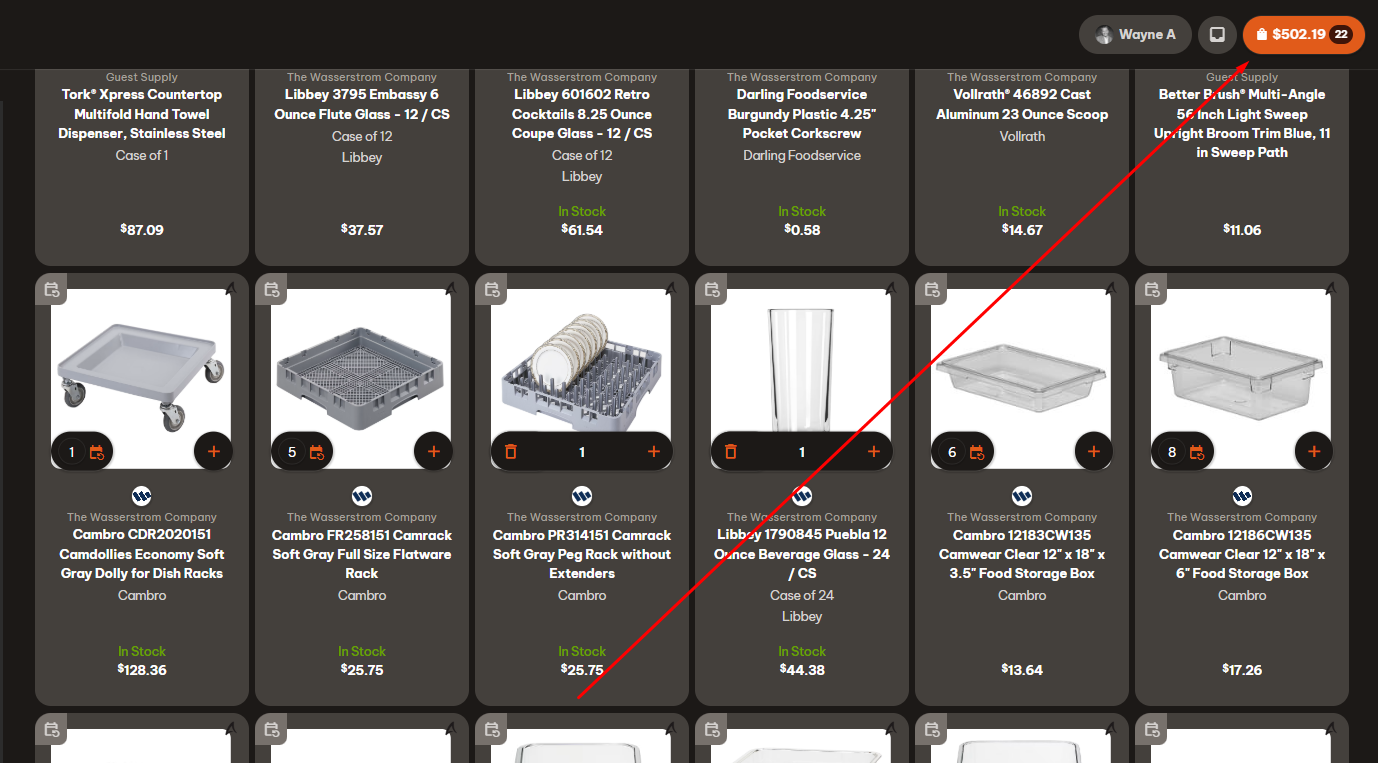Open Libbey 601602 Retro Cocktails Coupe Glass title
The height and width of the screenshot is (763, 1378).
[x=582, y=114]
